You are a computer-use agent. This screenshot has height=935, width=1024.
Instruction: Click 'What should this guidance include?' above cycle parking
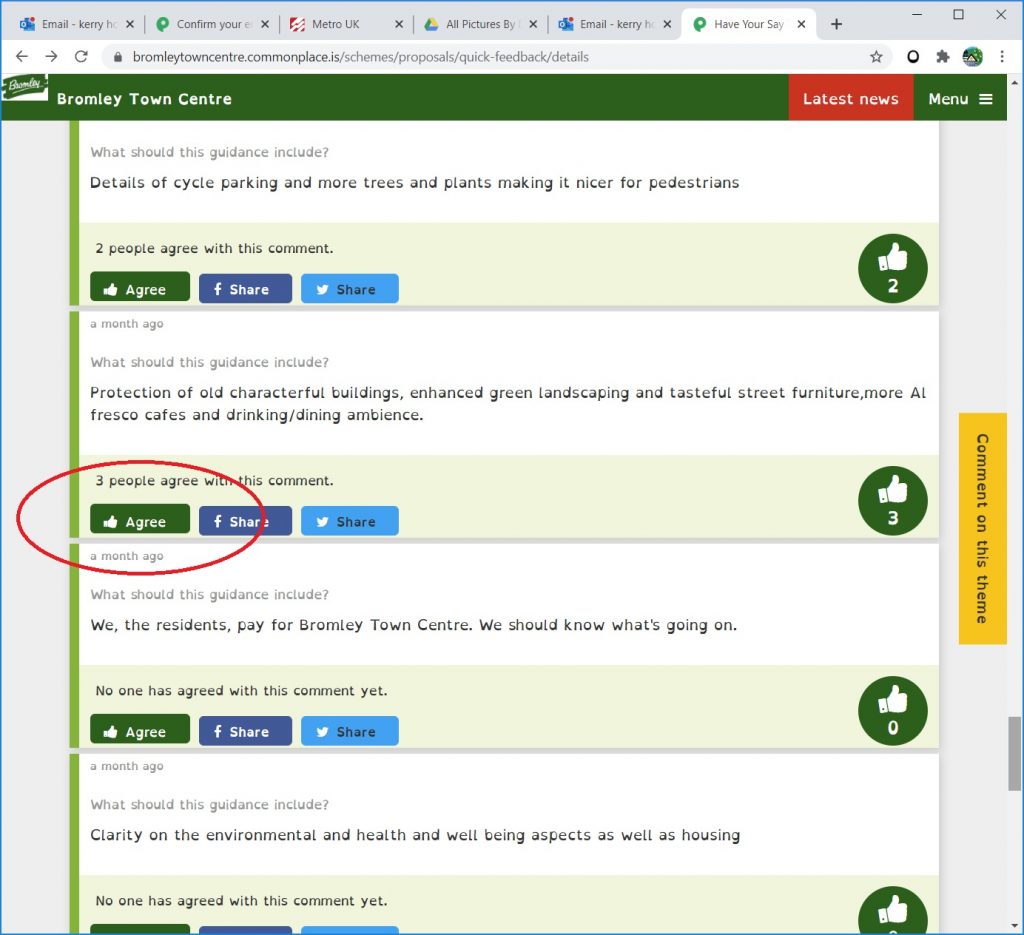210,152
